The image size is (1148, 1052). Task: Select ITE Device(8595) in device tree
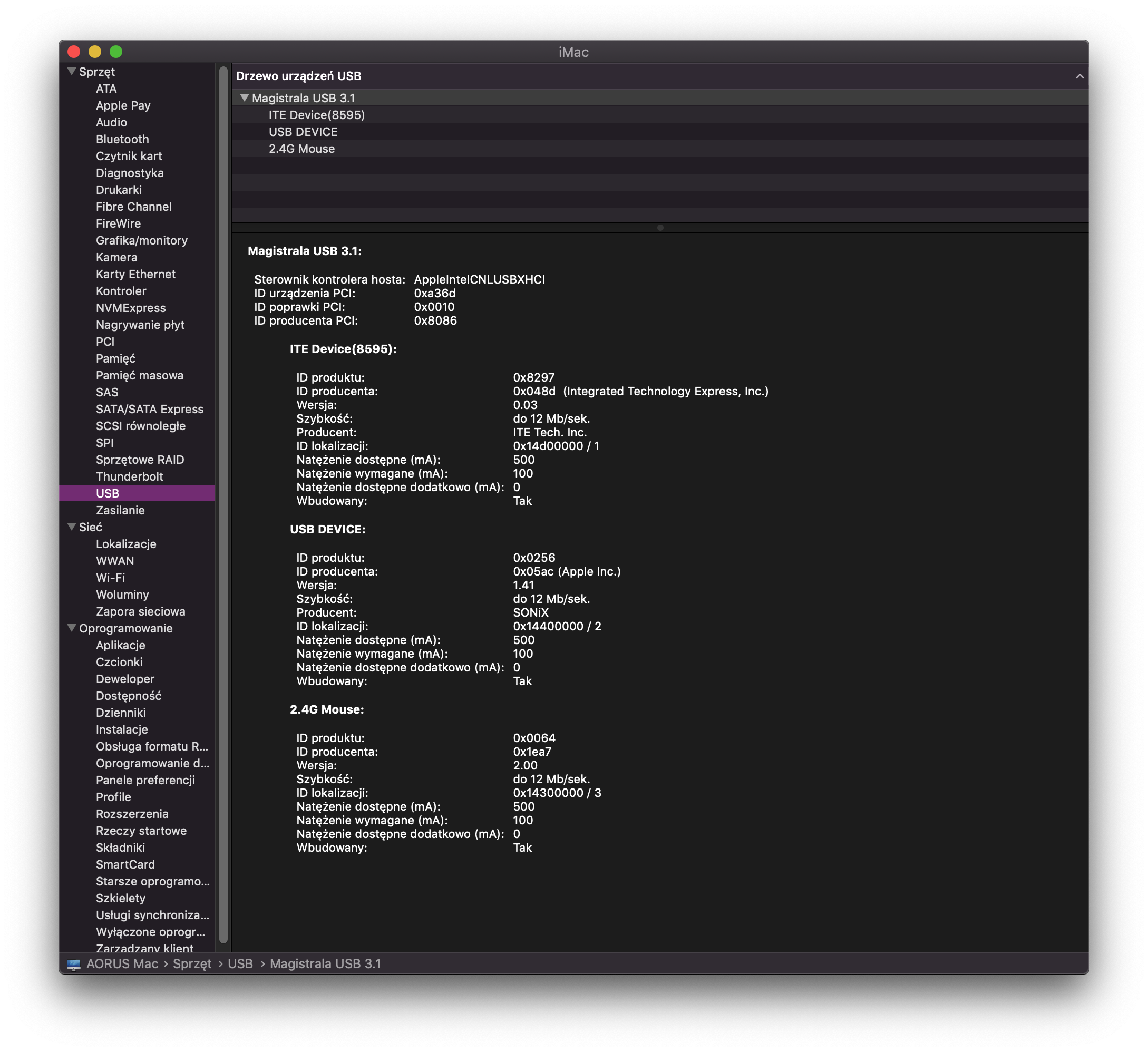[317, 115]
